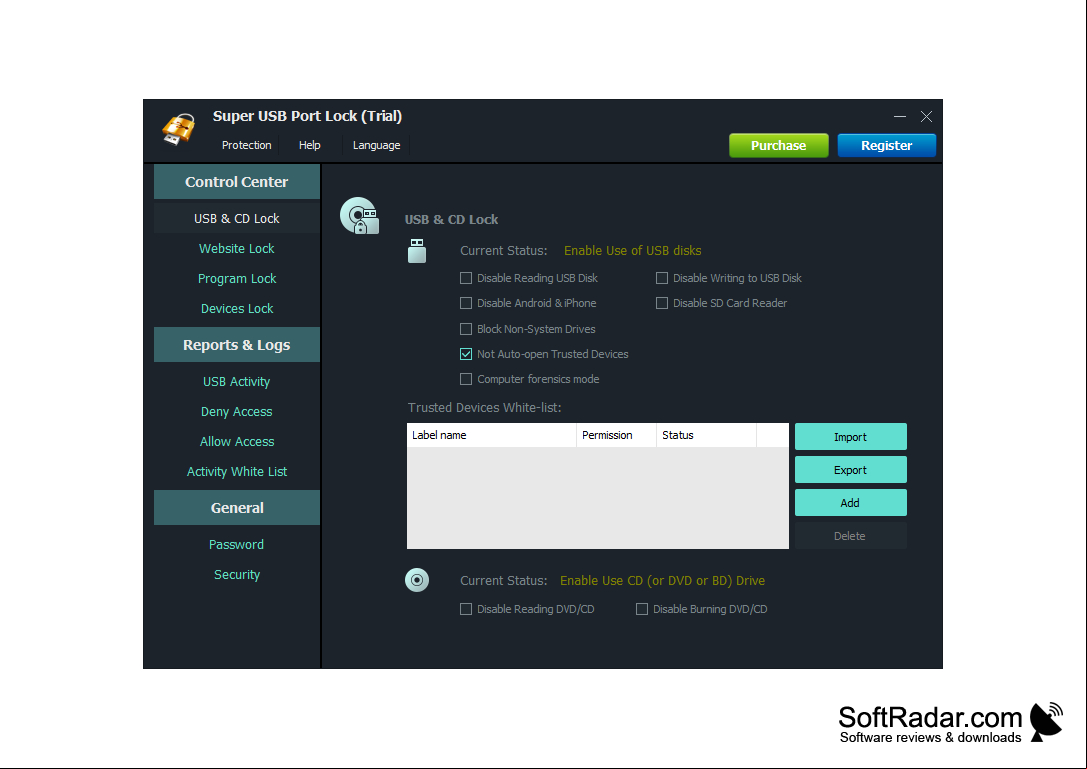The height and width of the screenshot is (769, 1087).
Task: Click the 'Trusted Devices White-list:' label
Action: [484, 408]
